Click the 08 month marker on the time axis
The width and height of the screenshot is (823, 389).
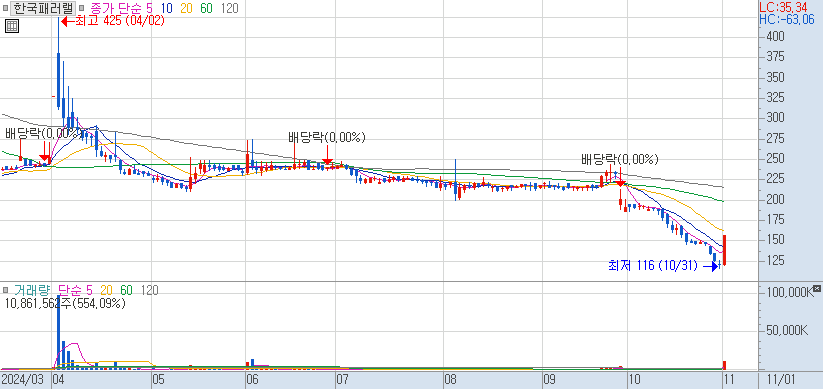[450, 379]
